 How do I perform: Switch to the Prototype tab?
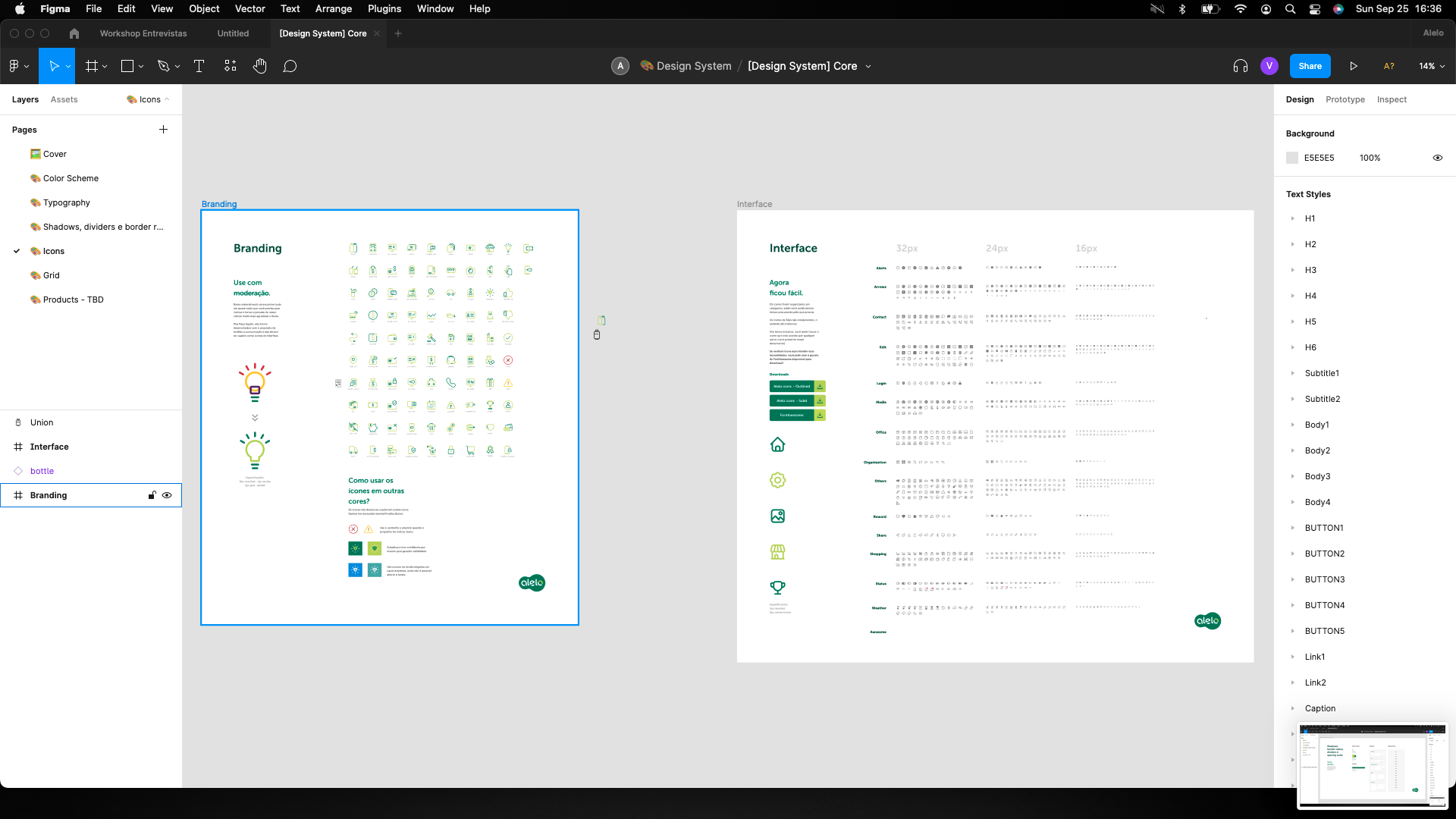point(1345,99)
